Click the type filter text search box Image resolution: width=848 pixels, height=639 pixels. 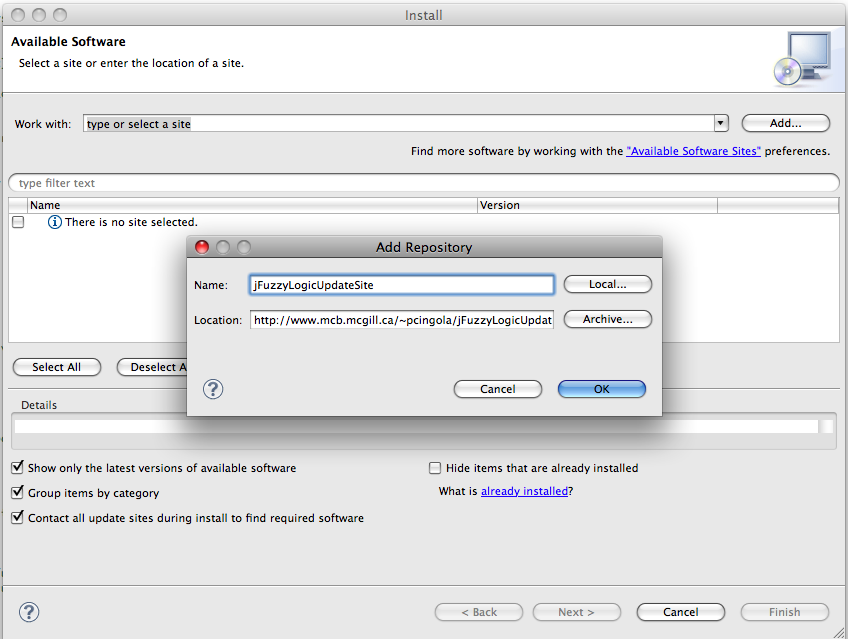click(x=423, y=183)
